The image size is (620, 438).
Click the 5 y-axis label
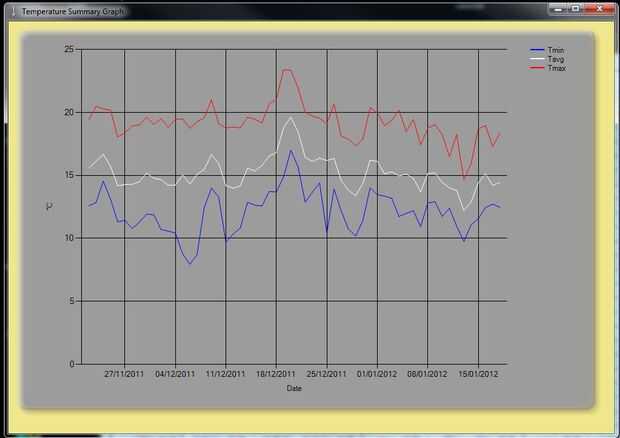(x=72, y=301)
